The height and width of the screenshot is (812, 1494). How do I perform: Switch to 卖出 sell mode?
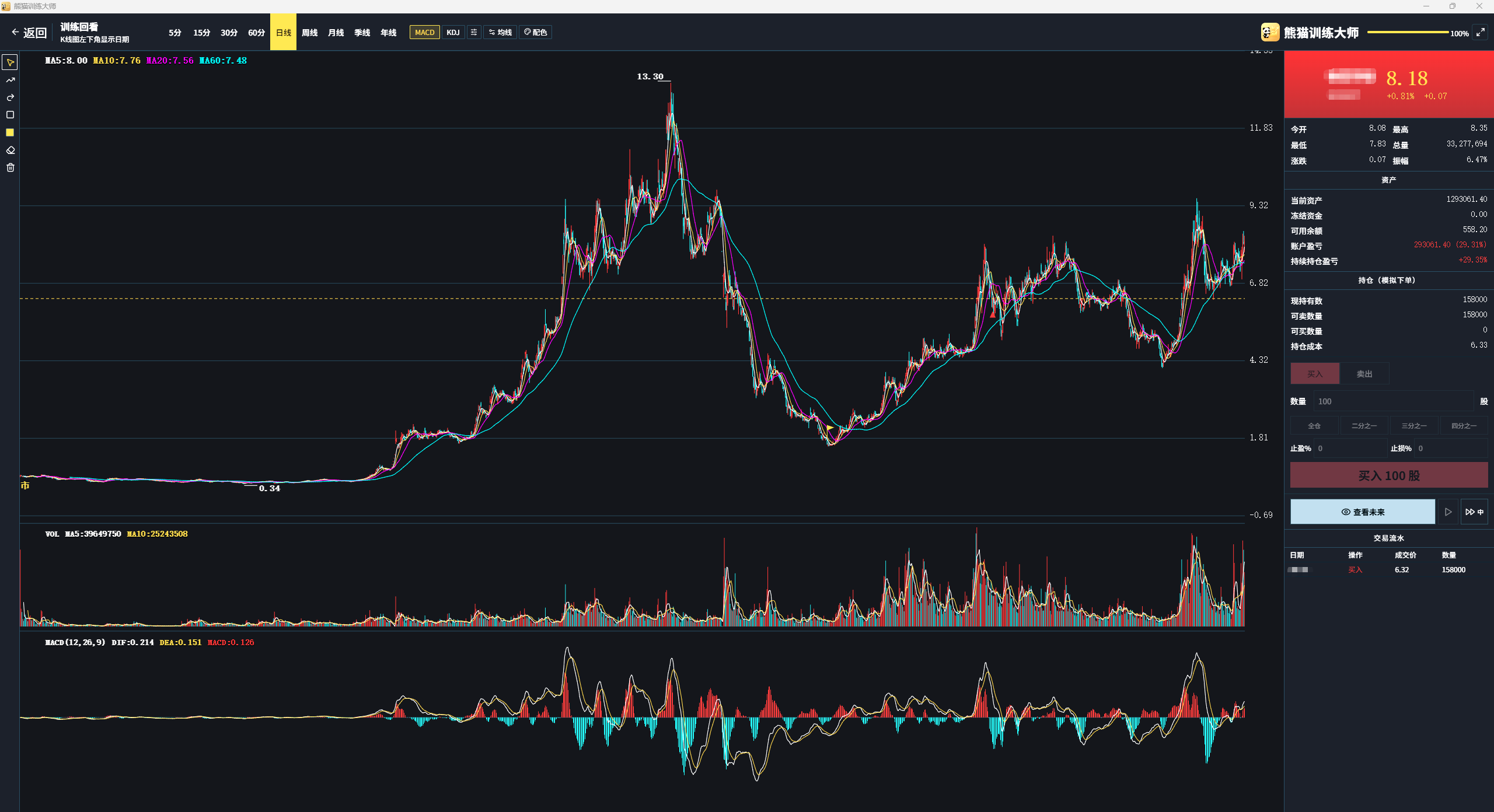click(1364, 373)
